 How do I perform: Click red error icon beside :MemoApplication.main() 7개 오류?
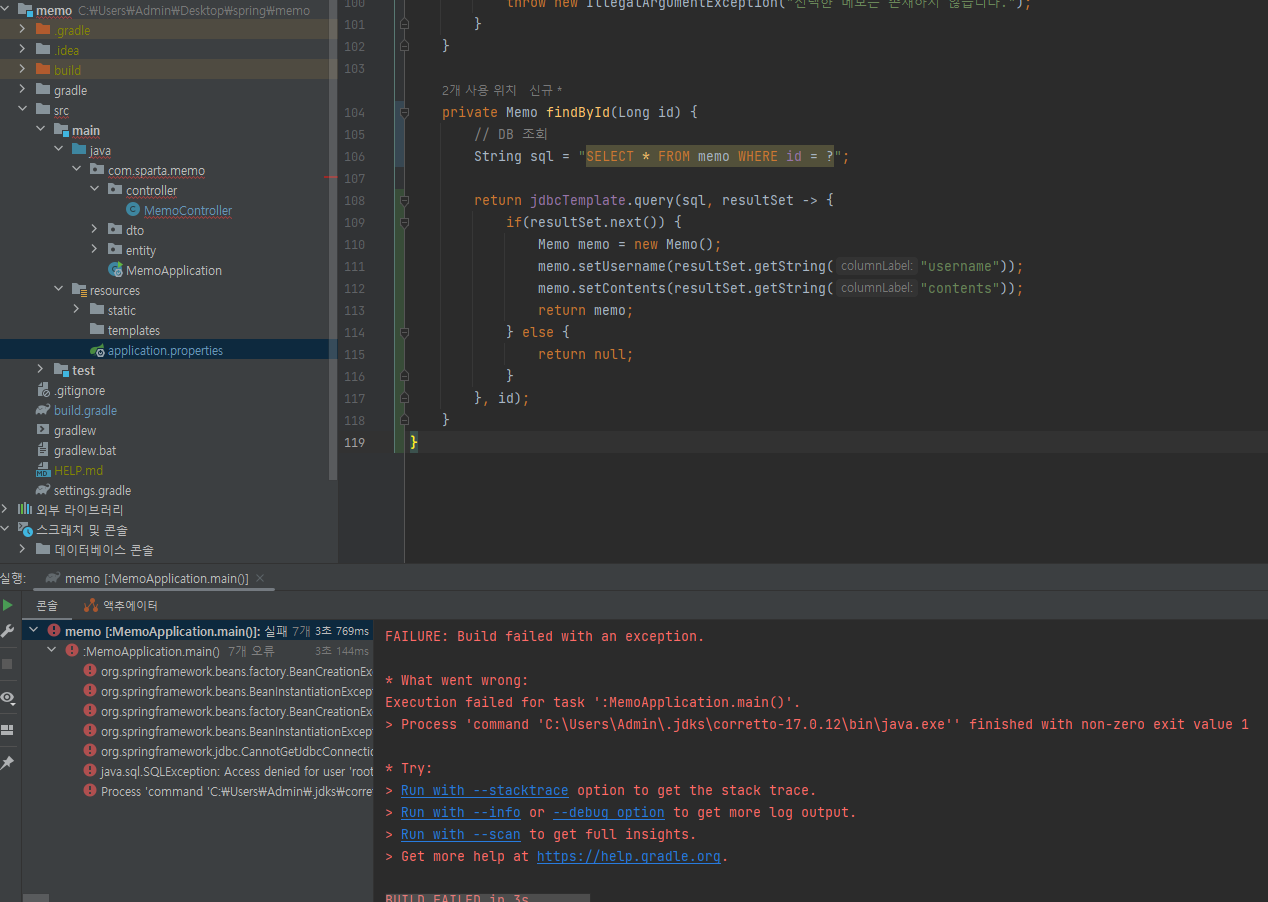click(72, 651)
